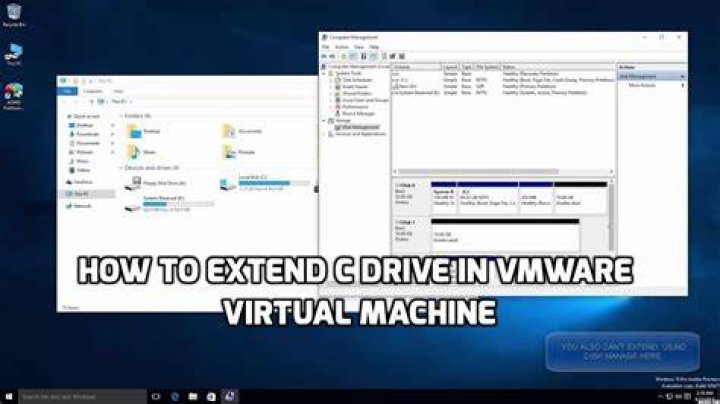Select Task Scheduler in the console tree
The image size is (720, 404).
pyautogui.click(x=354, y=80)
